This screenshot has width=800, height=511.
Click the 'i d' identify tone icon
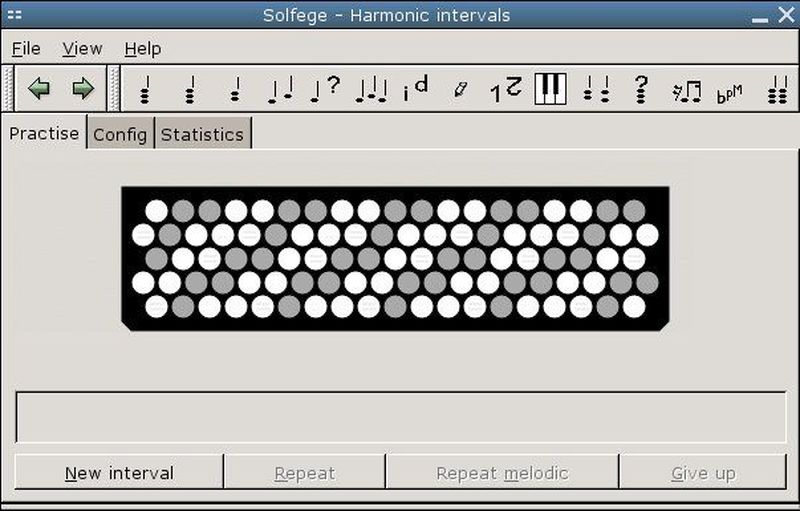(x=415, y=89)
